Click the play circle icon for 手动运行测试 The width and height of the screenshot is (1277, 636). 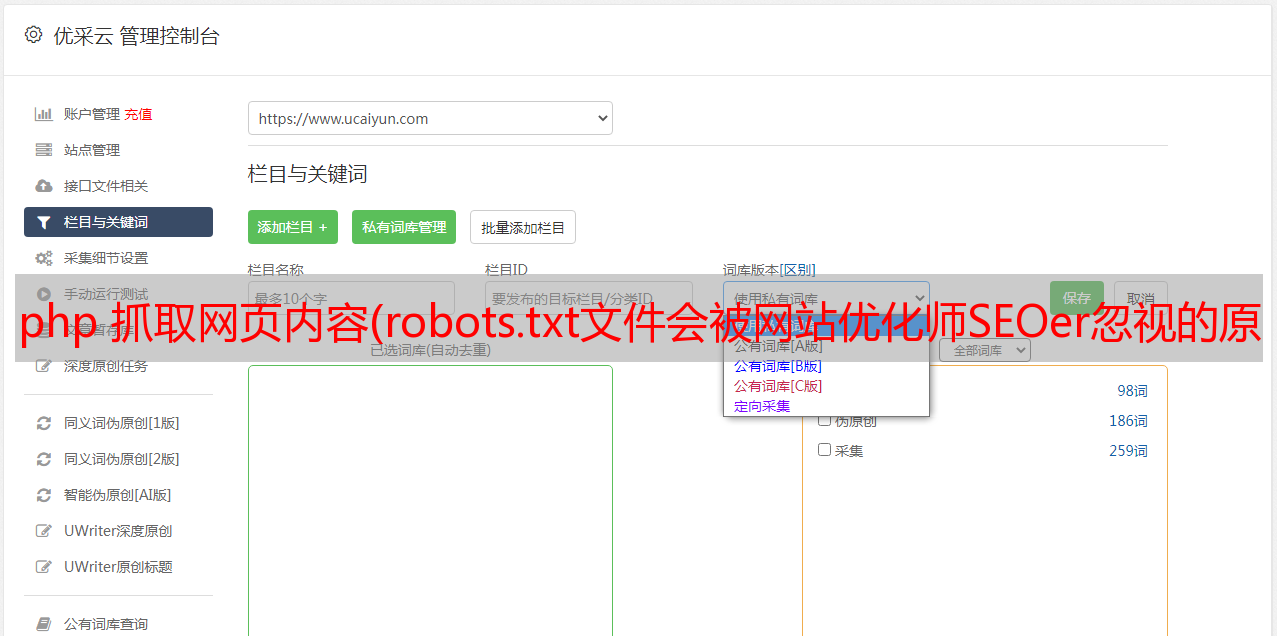(x=44, y=294)
